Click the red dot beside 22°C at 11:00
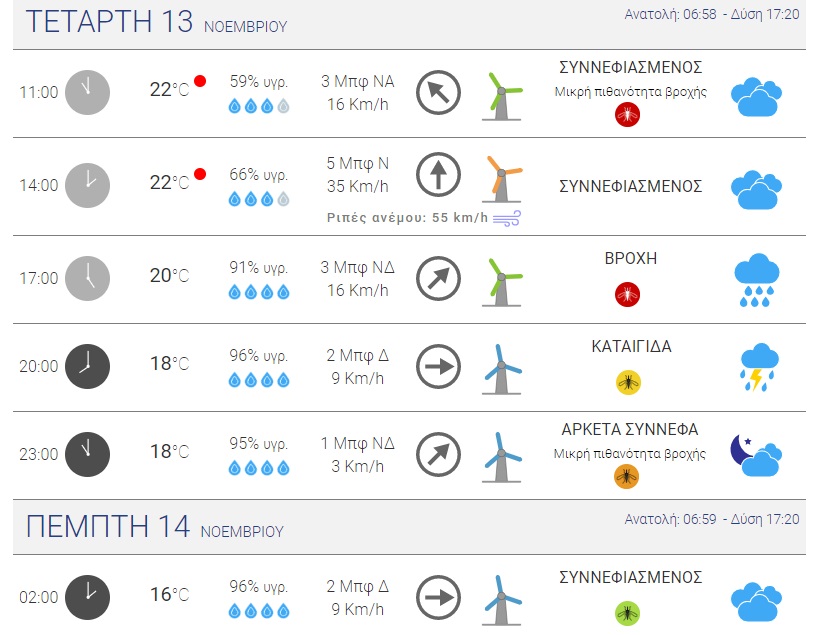 (200, 81)
